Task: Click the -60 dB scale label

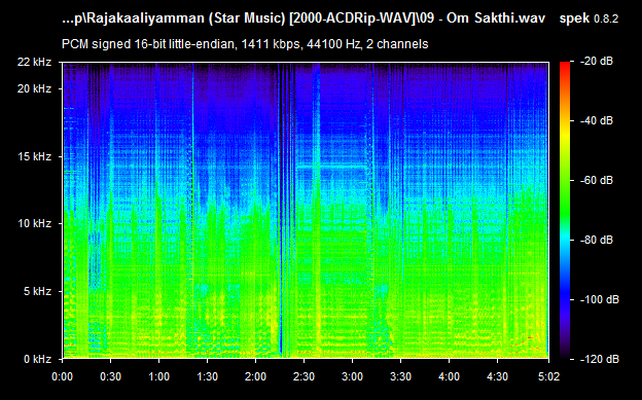Action: [x=597, y=181]
